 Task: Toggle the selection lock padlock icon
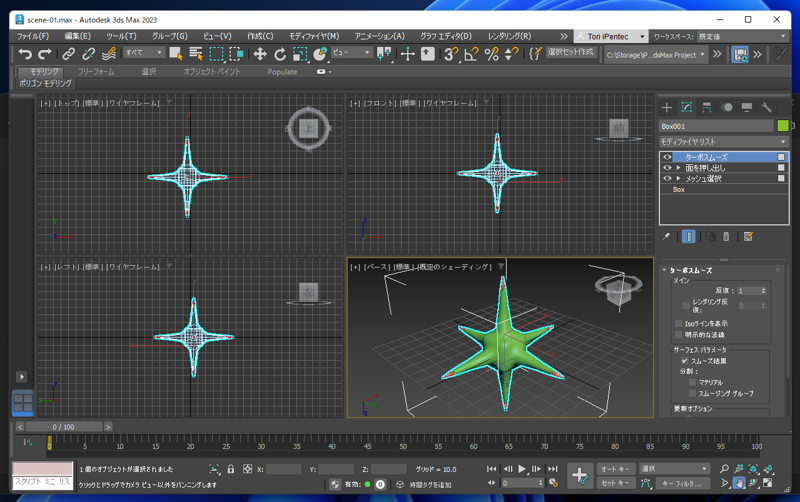(231, 469)
